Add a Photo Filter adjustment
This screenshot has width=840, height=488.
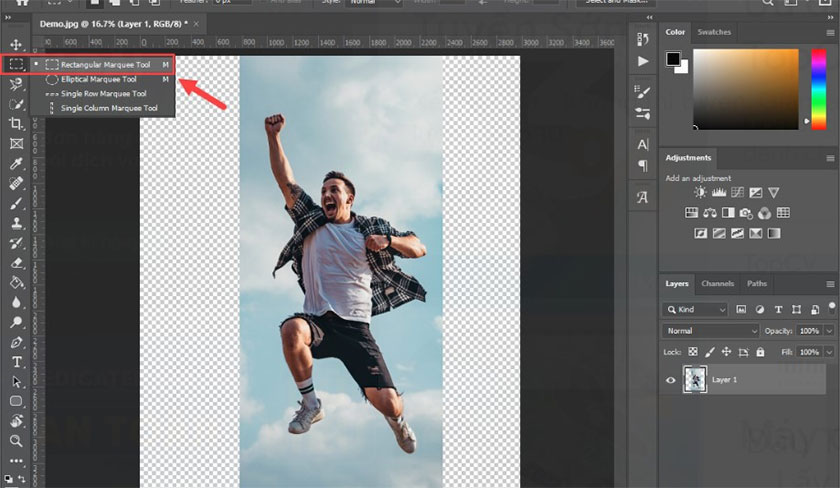click(746, 213)
